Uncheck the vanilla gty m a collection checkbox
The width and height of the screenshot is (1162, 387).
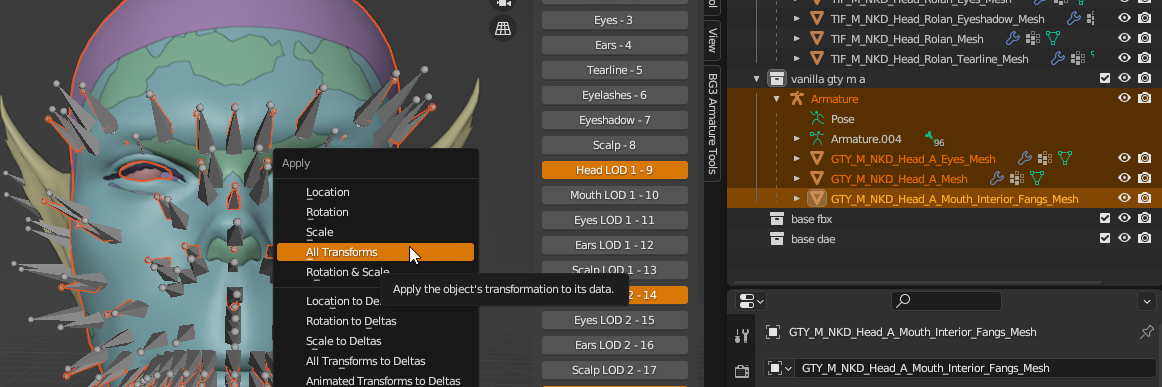click(x=1105, y=78)
